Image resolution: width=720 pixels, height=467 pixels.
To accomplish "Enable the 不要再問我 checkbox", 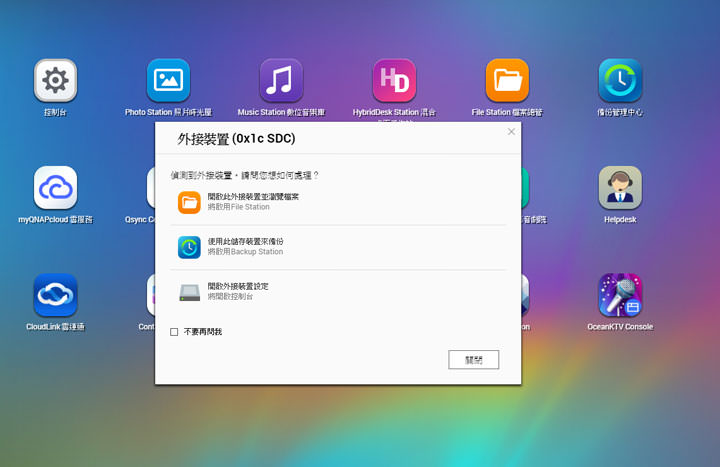I will (x=174, y=332).
